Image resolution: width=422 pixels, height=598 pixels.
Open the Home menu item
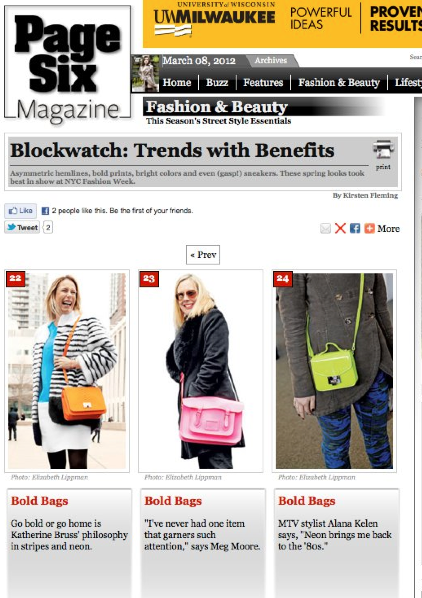(177, 82)
